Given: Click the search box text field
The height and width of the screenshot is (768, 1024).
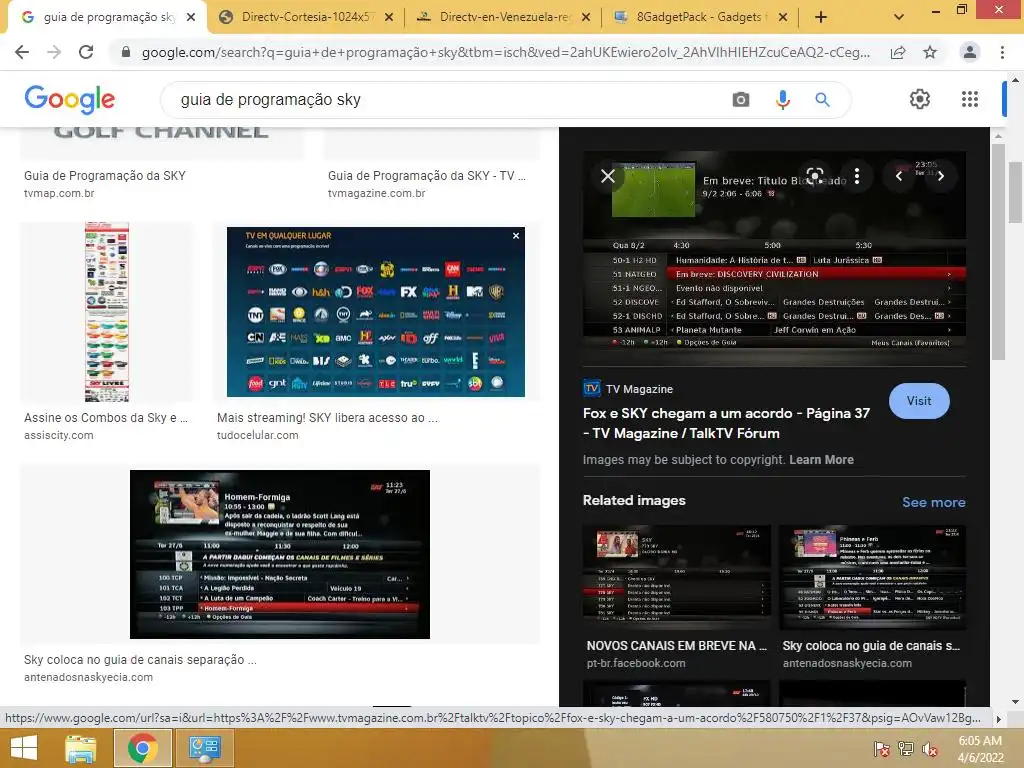Looking at the screenshot, I should [x=444, y=99].
